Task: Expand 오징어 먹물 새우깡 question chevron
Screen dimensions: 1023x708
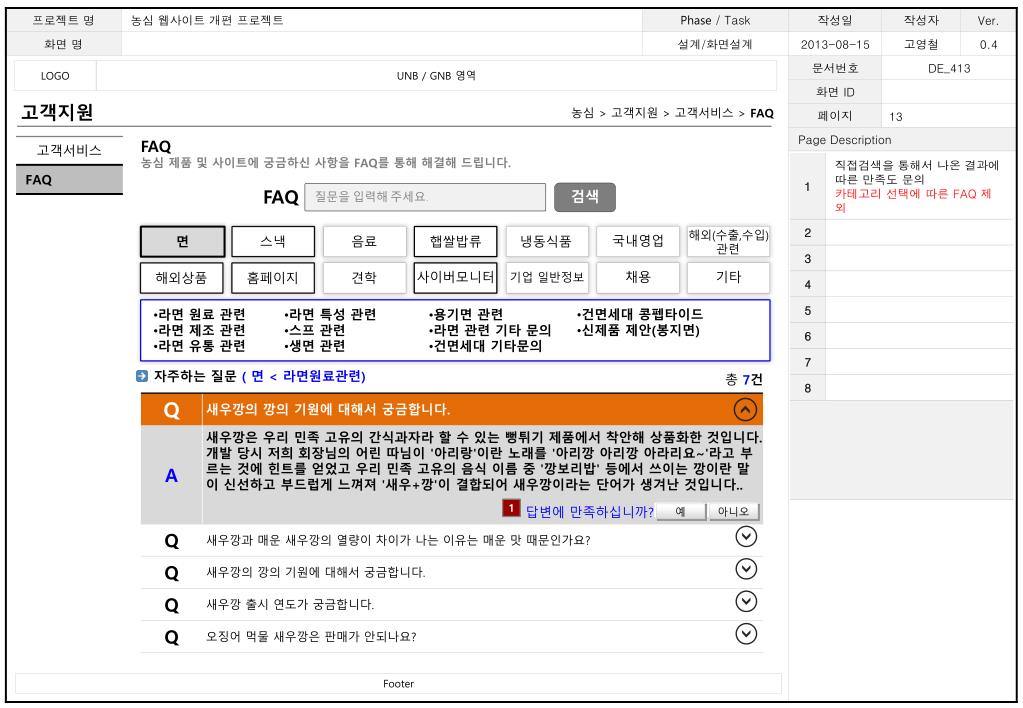Action: 746,633
